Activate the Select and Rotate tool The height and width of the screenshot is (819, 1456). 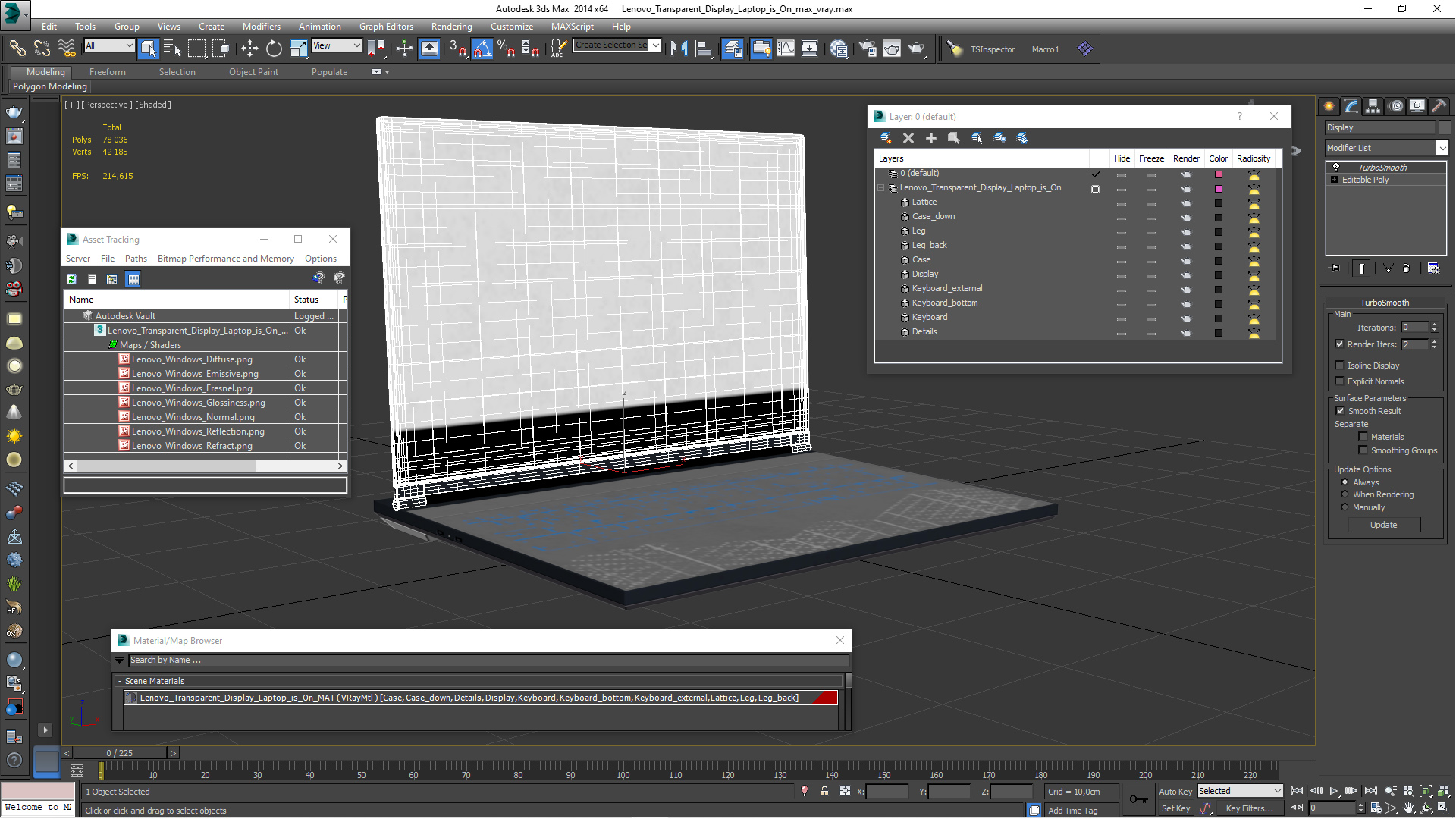pos(274,49)
